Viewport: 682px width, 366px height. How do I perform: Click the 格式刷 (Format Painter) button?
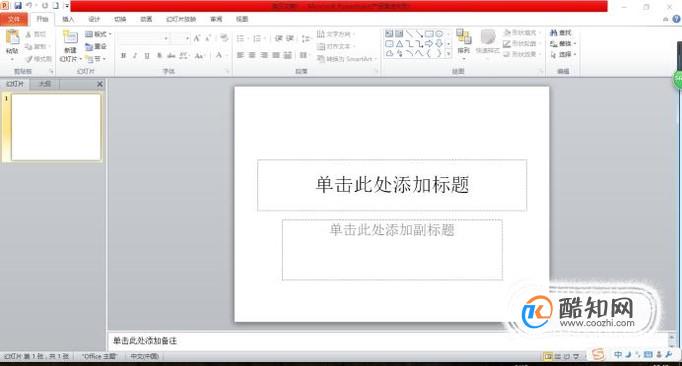38,58
